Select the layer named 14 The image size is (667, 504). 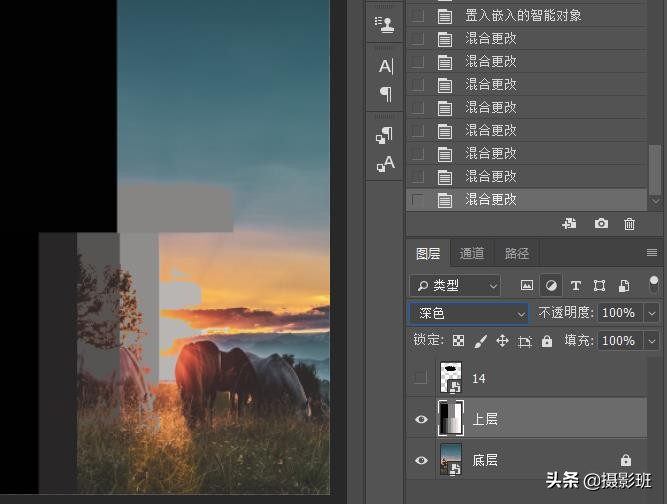pyautogui.click(x=479, y=378)
